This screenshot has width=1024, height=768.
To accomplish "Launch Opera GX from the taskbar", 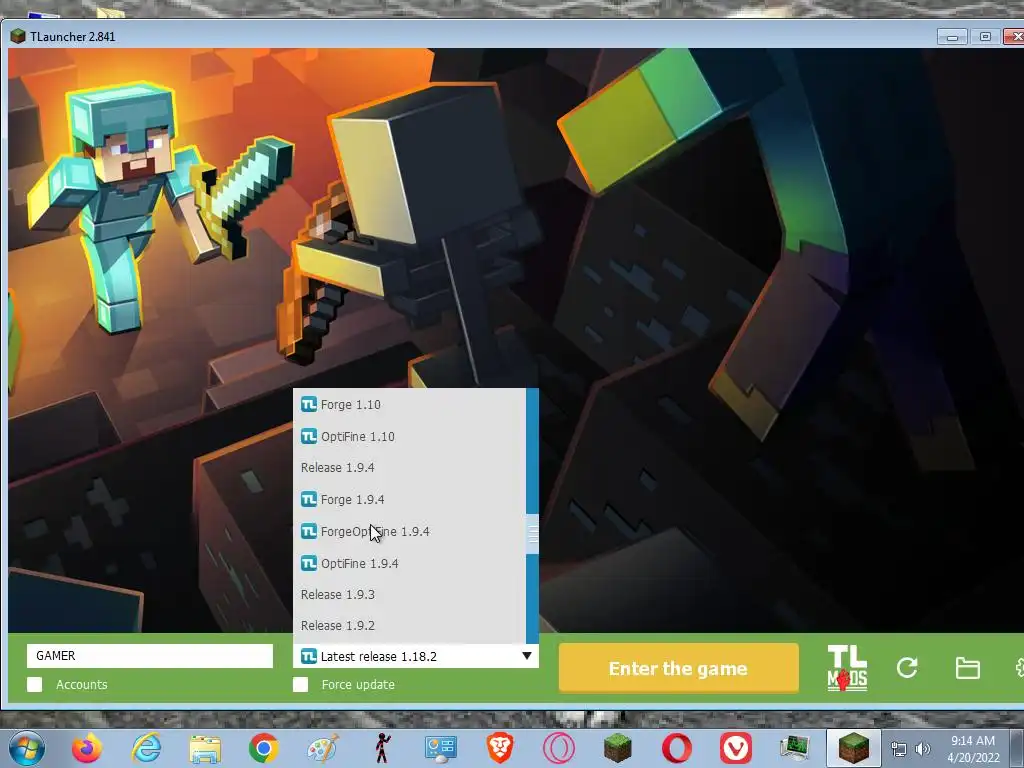I will coord(559,748).
